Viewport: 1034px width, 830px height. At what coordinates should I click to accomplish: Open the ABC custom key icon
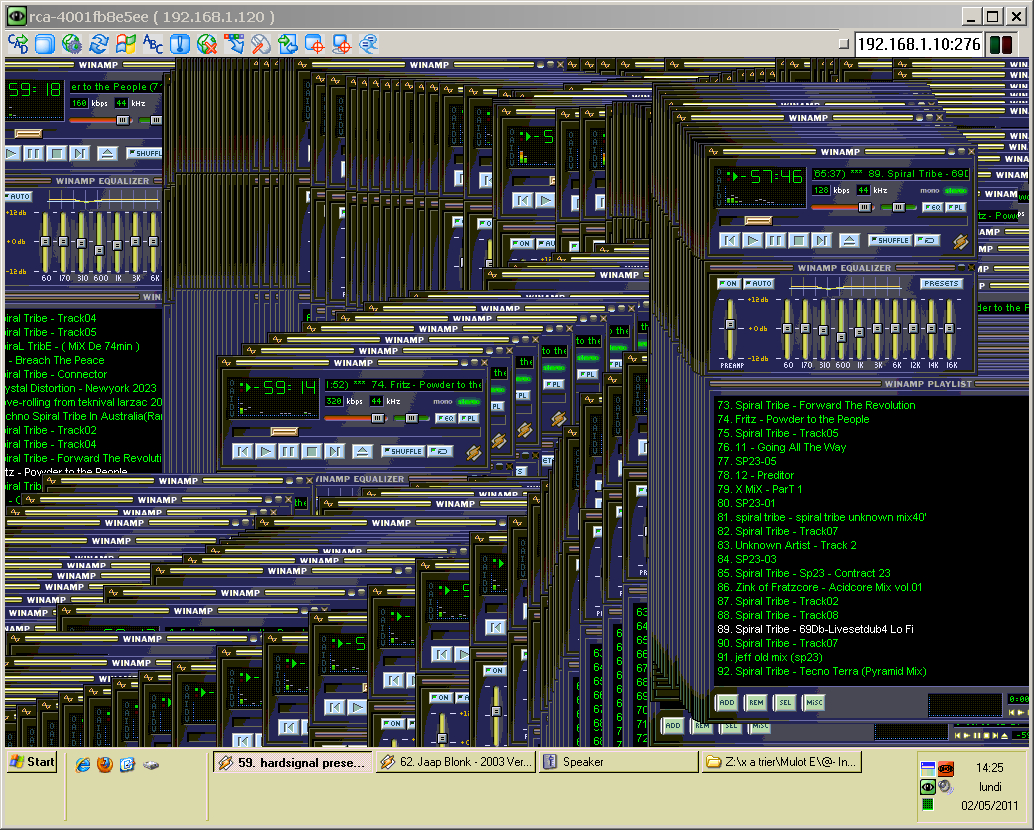152,44
